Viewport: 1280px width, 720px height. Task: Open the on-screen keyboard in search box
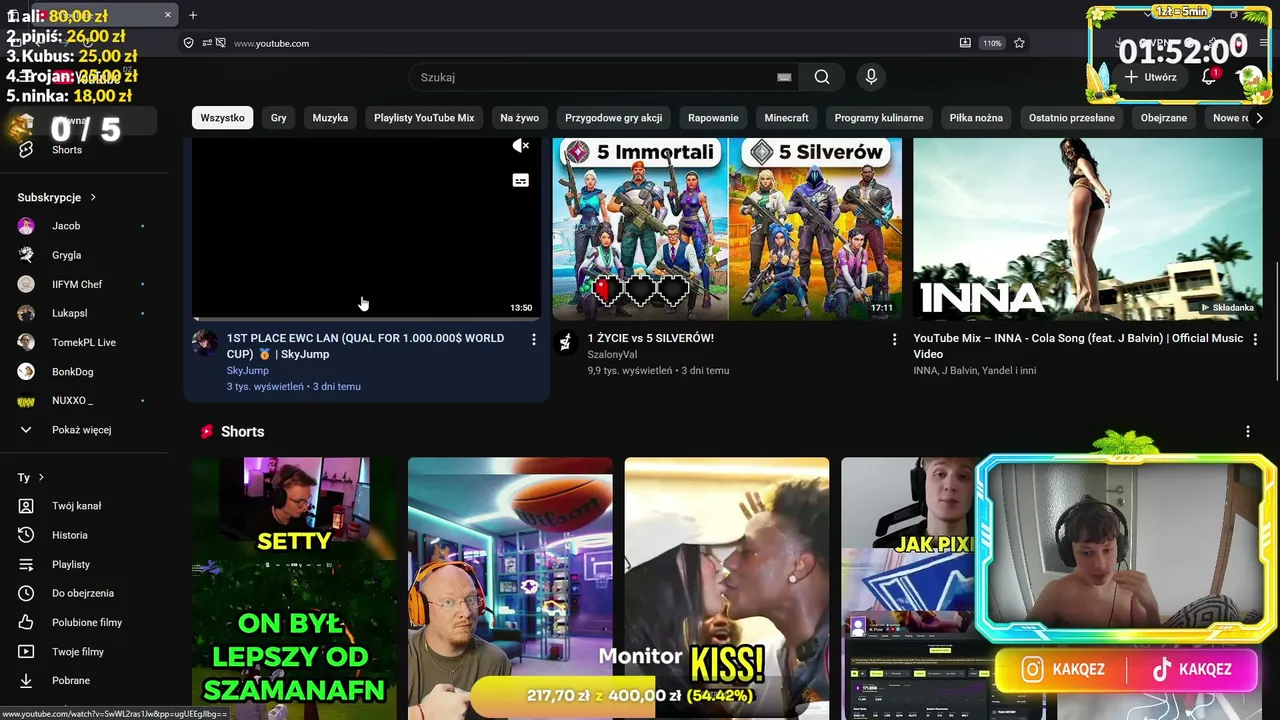pyautogui.click(x=784, y=77)
